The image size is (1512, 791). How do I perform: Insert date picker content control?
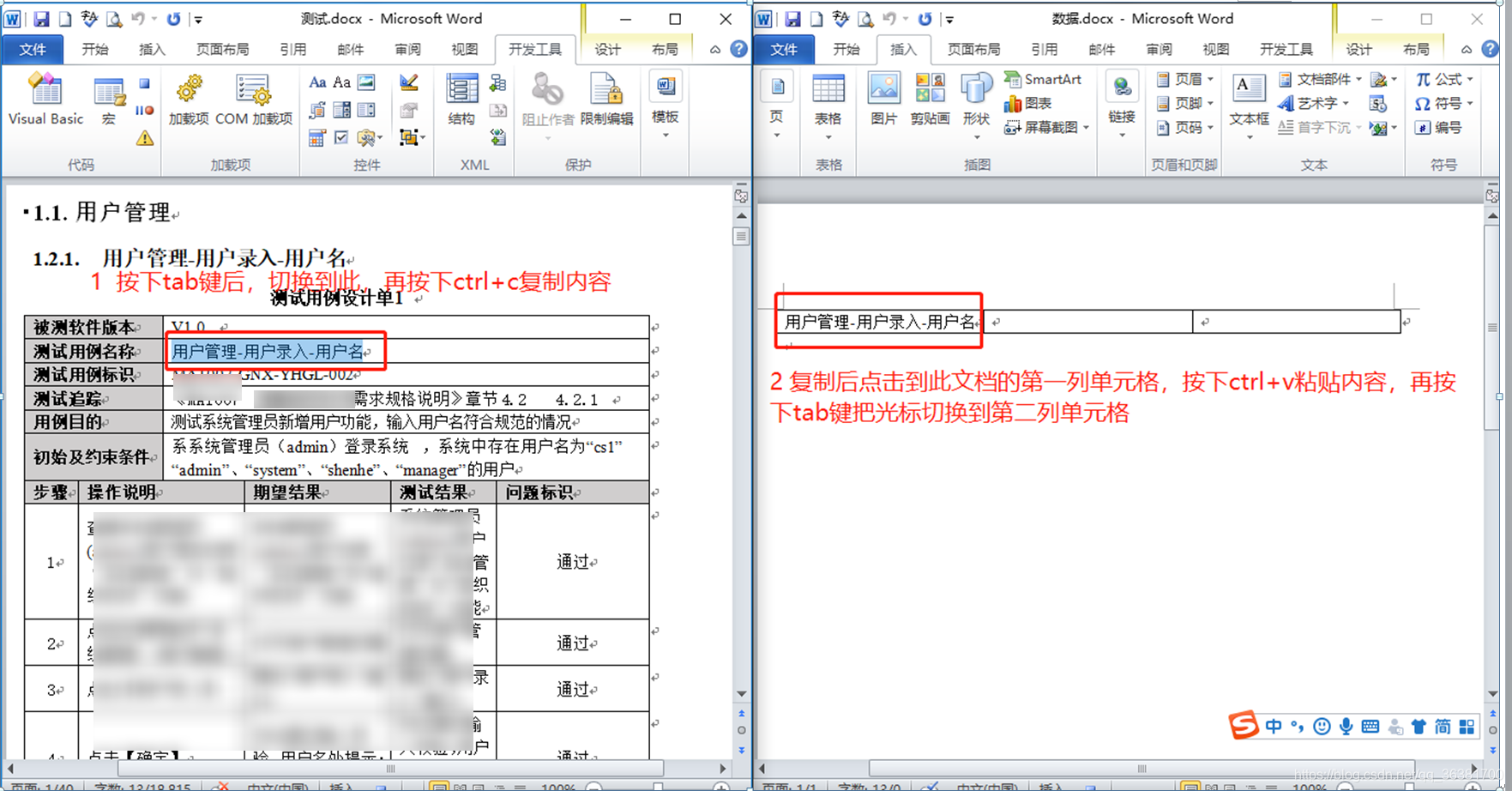coord(317,137)
